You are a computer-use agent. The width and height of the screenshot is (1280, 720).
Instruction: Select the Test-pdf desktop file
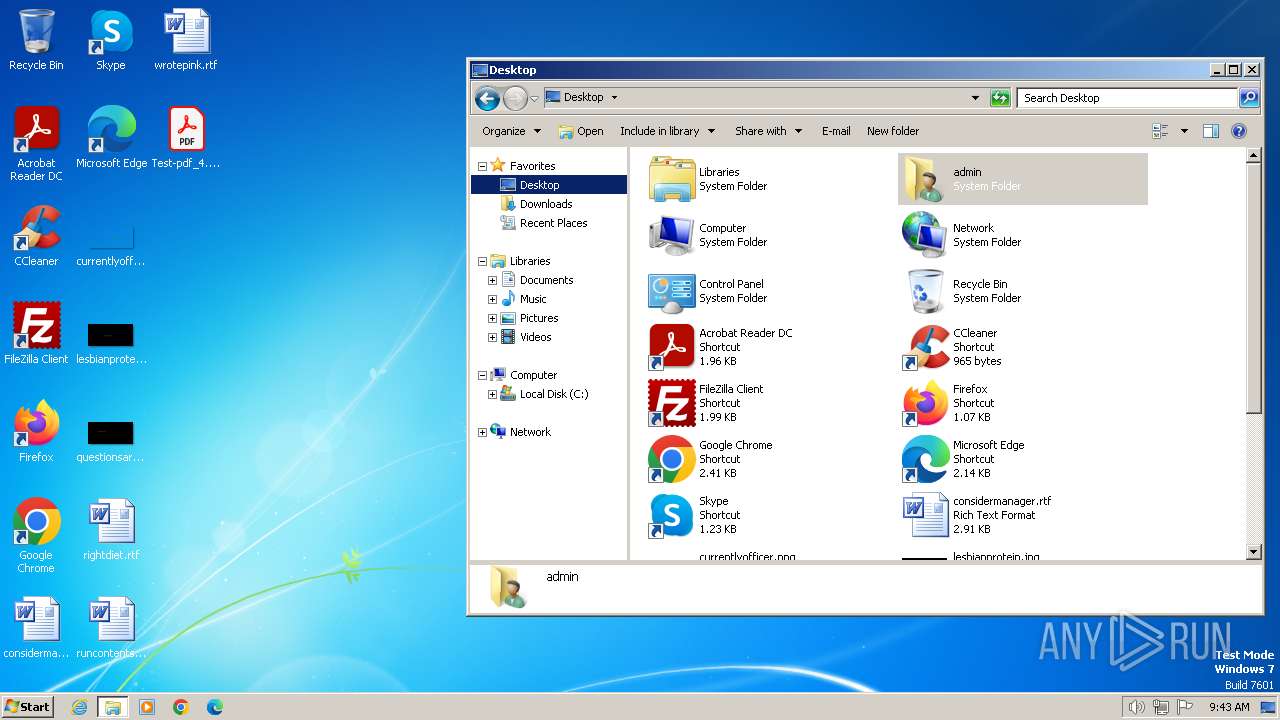pos(186,138)
